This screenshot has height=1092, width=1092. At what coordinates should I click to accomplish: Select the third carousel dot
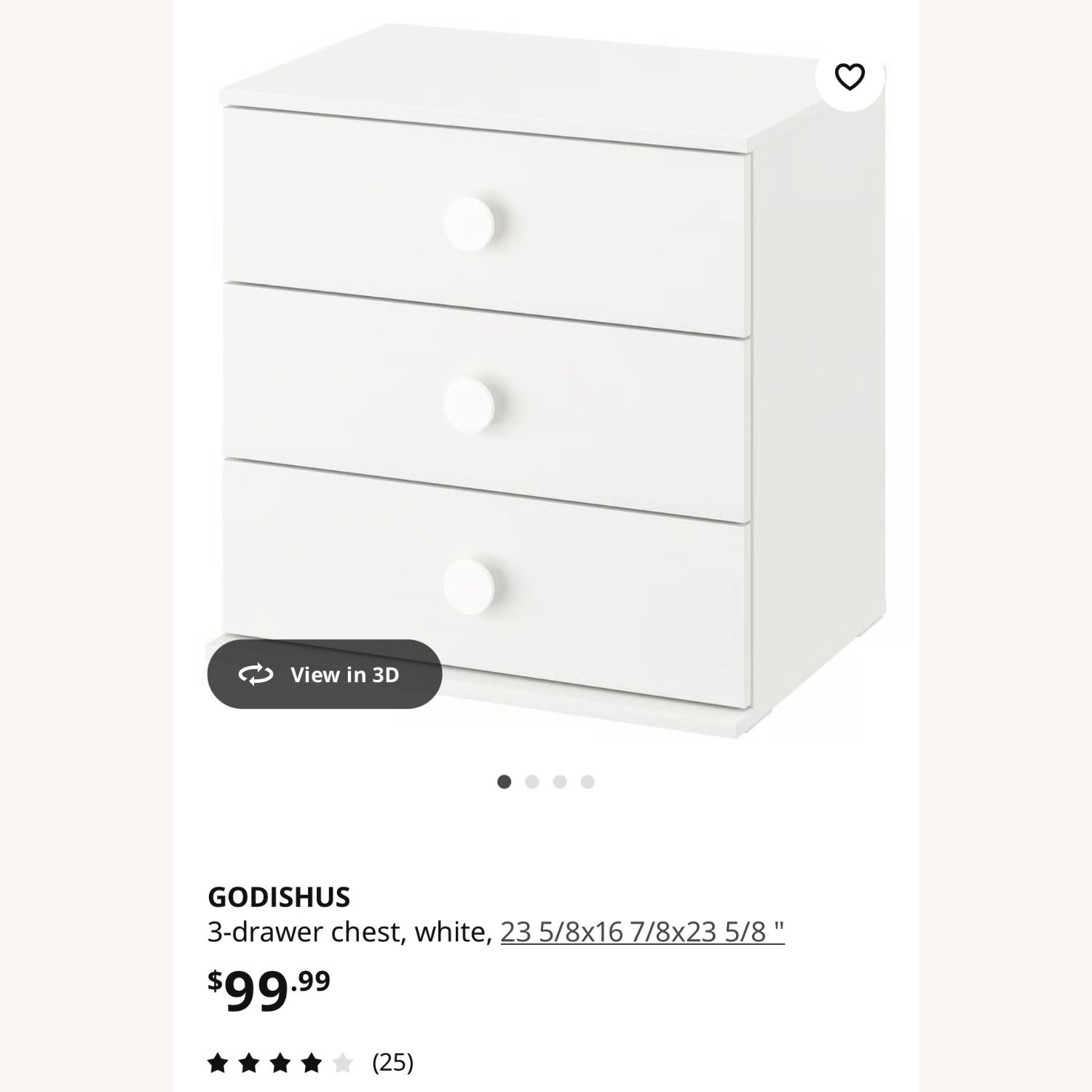coord(561,780)
